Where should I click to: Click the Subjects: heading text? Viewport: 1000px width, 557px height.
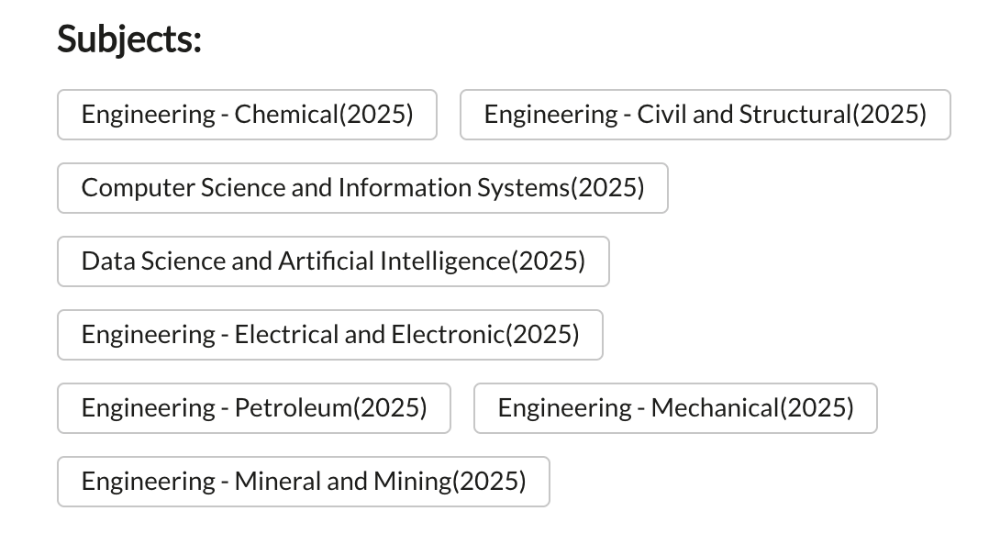click(130, 41)
